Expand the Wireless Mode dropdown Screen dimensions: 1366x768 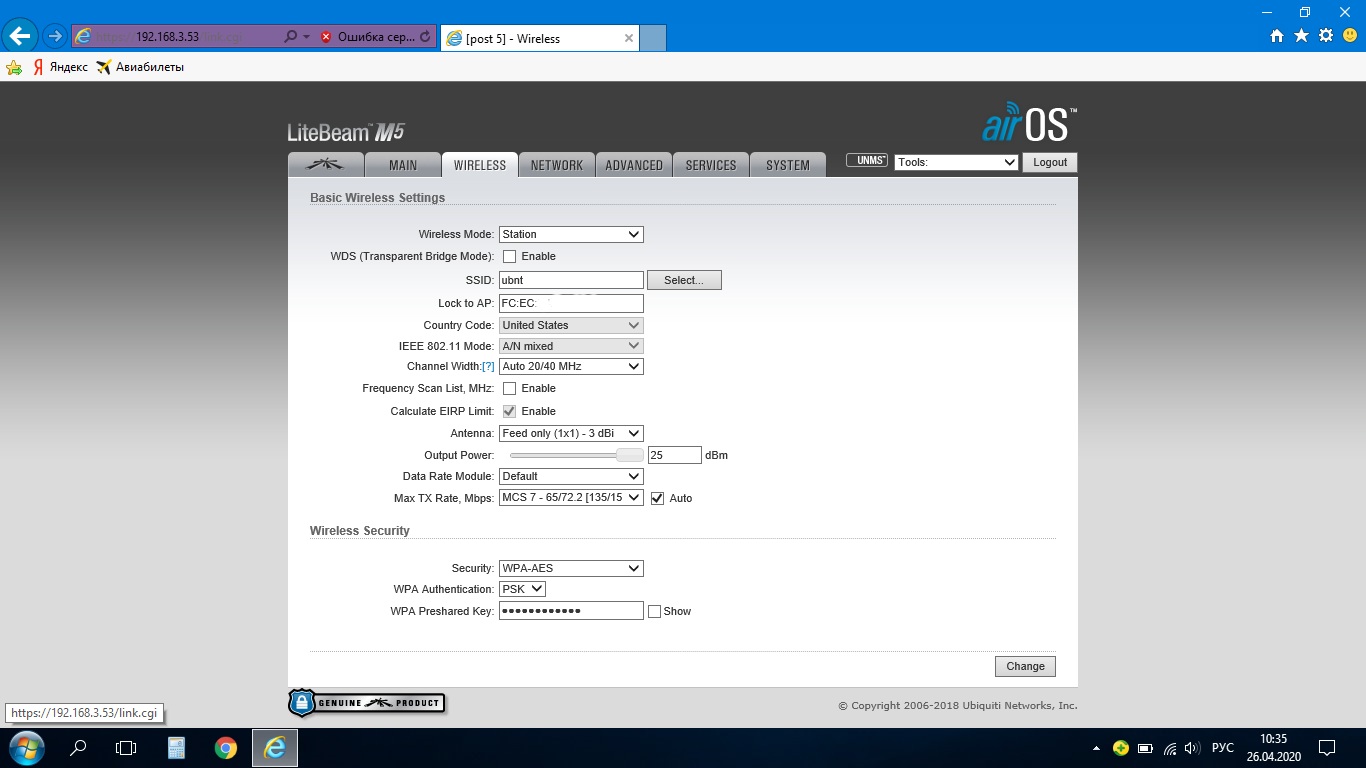pos(571,235)
